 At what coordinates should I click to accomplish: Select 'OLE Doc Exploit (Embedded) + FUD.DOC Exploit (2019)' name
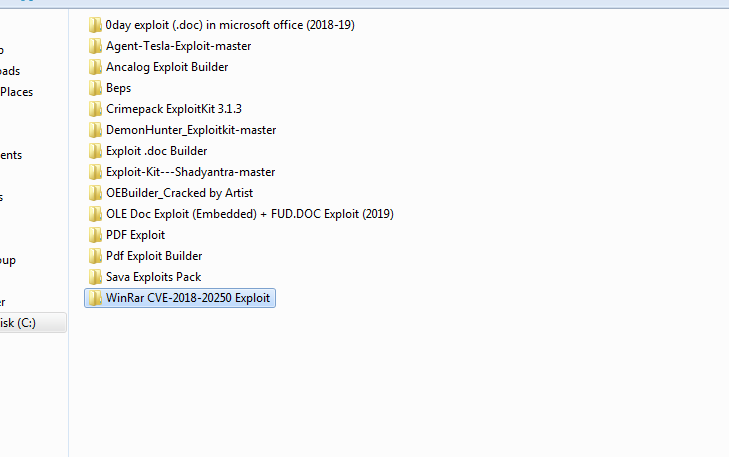(x=250, y=214)
